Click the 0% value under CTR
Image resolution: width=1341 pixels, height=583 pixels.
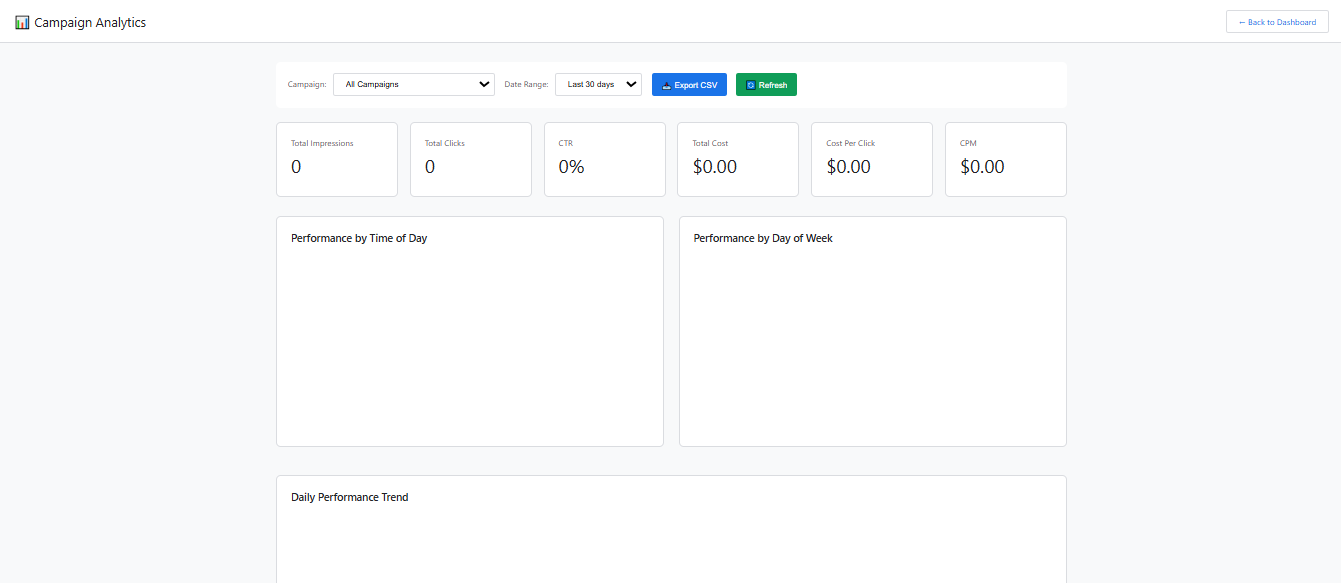(571, 167)
